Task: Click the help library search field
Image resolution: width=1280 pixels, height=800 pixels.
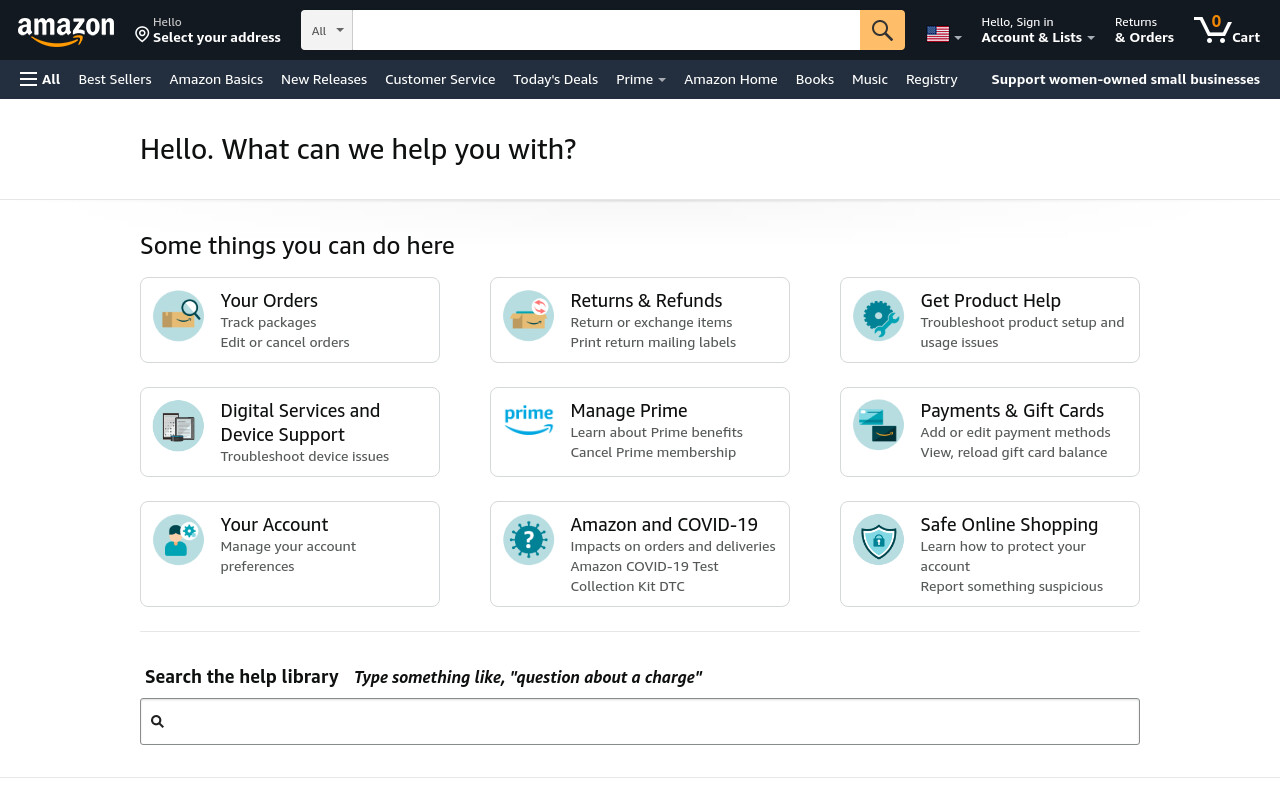Action: 640,721
